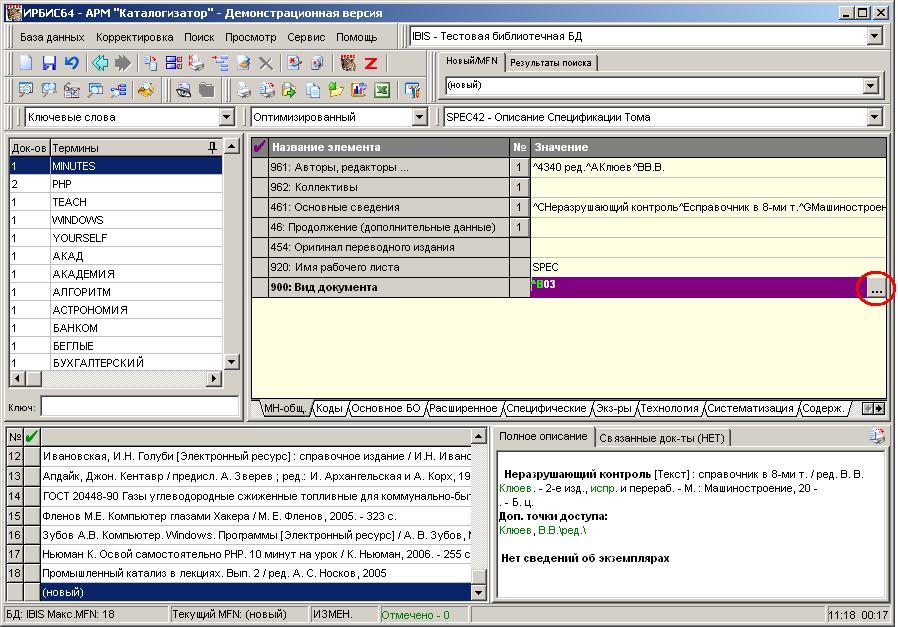Click the repeat number button for field 961
This screenshot has height=627, width=898.
(x=519, y=167)
